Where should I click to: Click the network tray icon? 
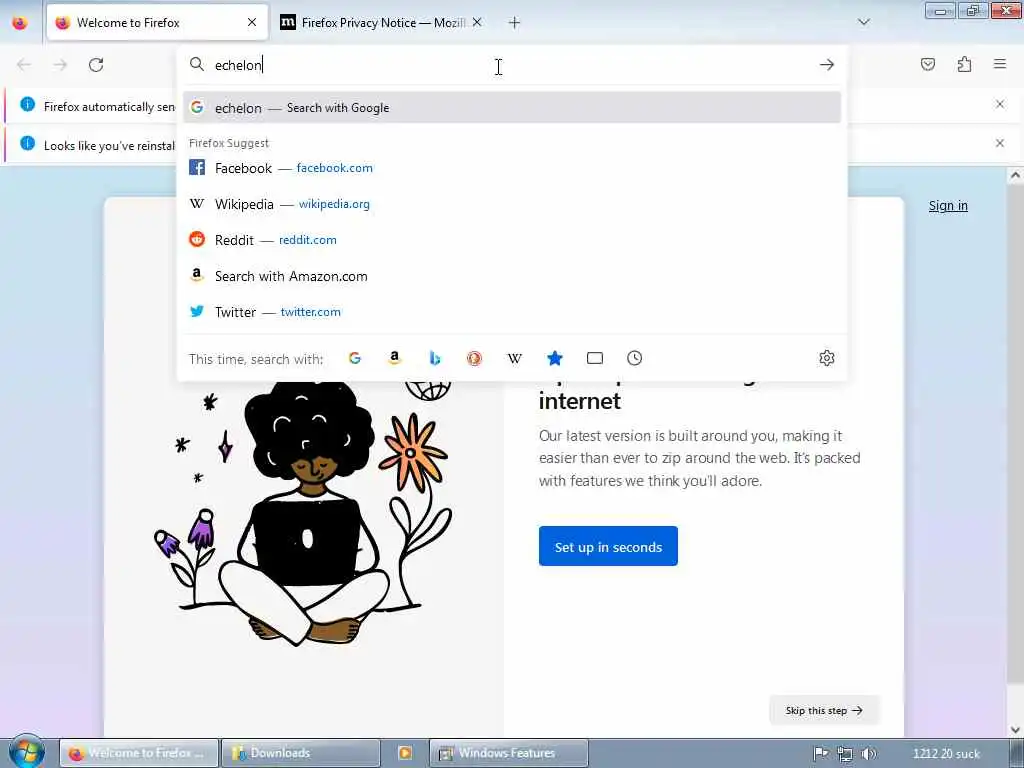tap(844, 754)
